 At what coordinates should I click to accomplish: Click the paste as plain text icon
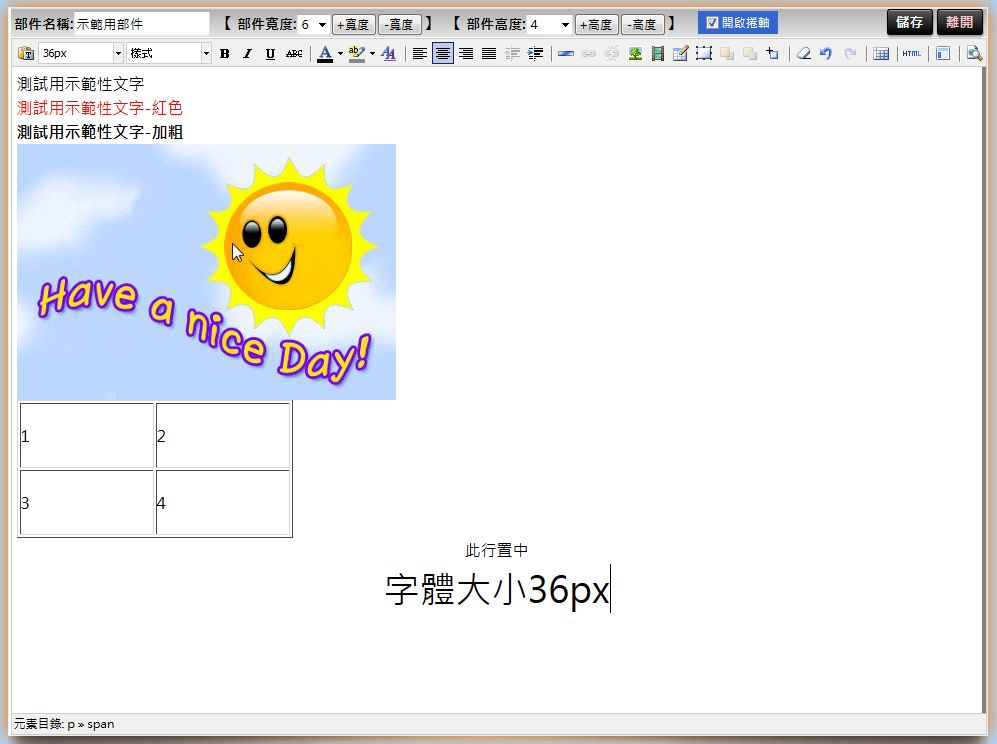coord(26,54)
